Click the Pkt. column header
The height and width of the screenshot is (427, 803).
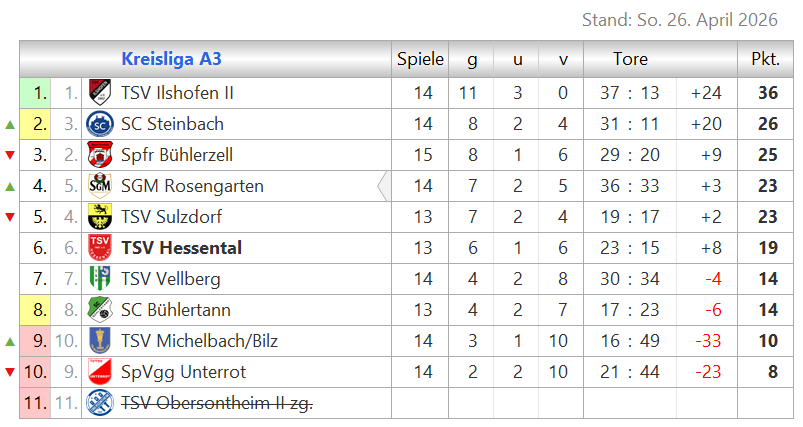pyautogui.click(x=765, y=59)
